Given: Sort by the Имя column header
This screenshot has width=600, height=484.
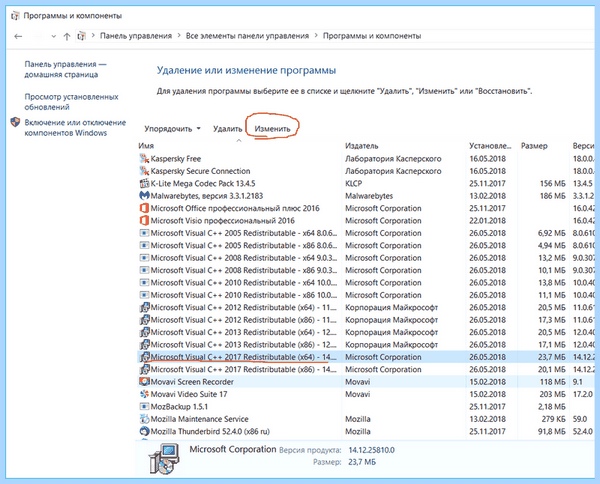Looking at the screenshot, I should 146,146.
